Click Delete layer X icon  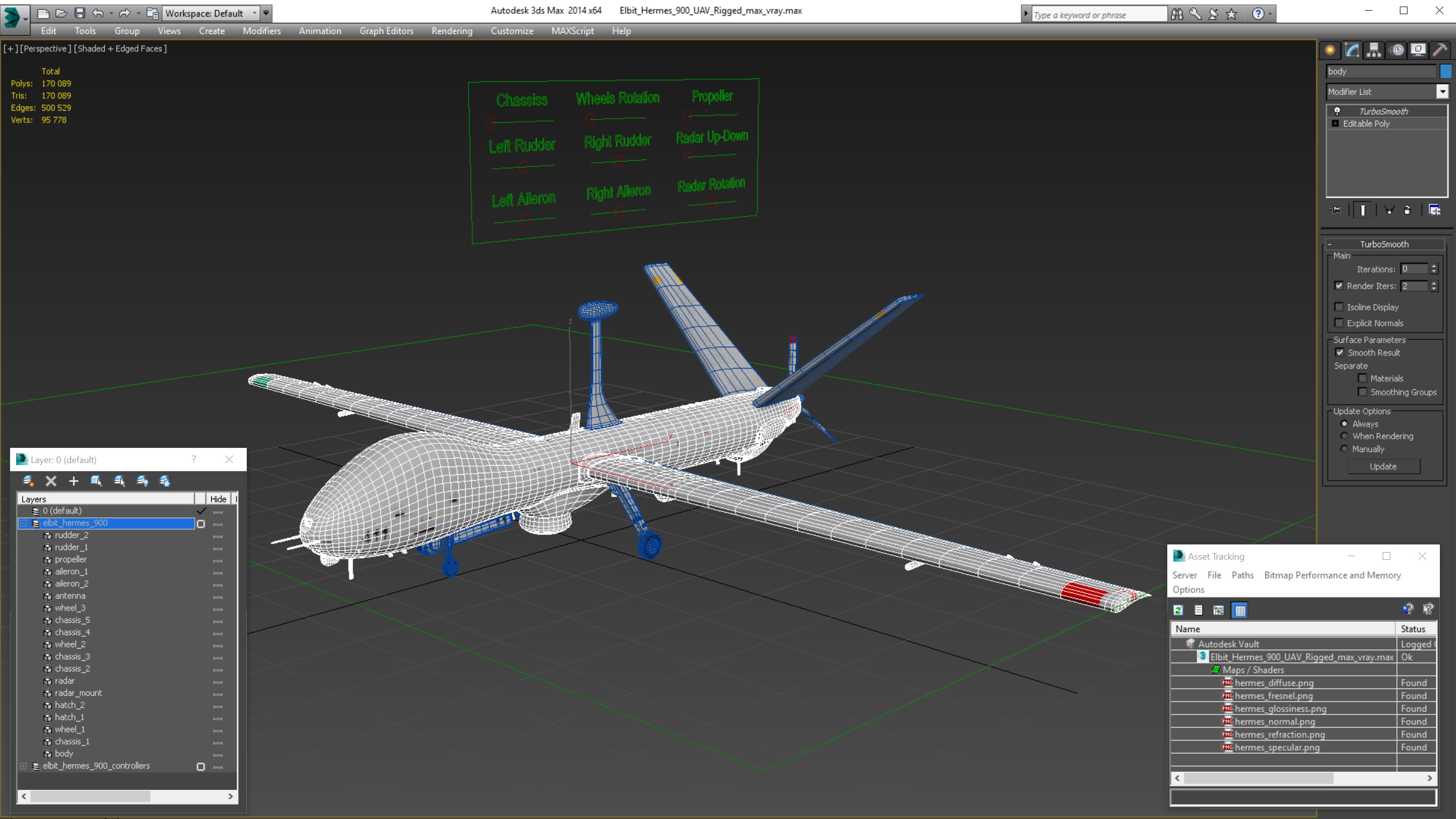pyautogui.click(x=51, y=480)
